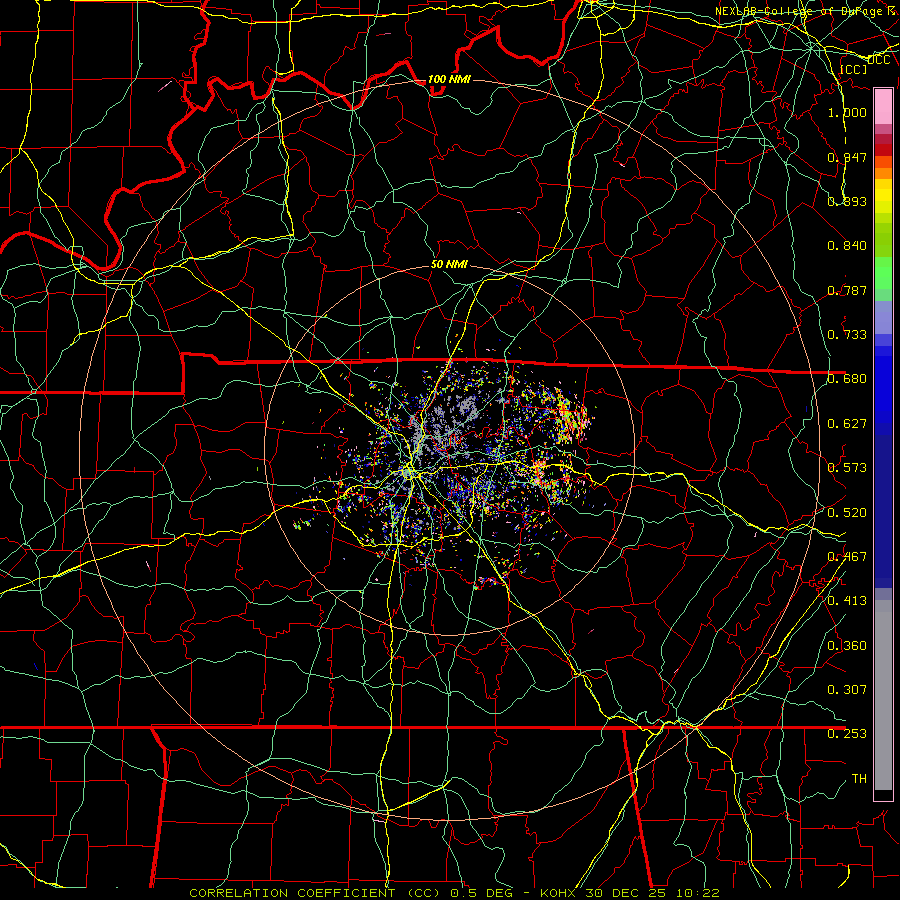Screen dimensions: 900x900
Task: Click the DCC label above the color scale
Action: click(878, 60)
